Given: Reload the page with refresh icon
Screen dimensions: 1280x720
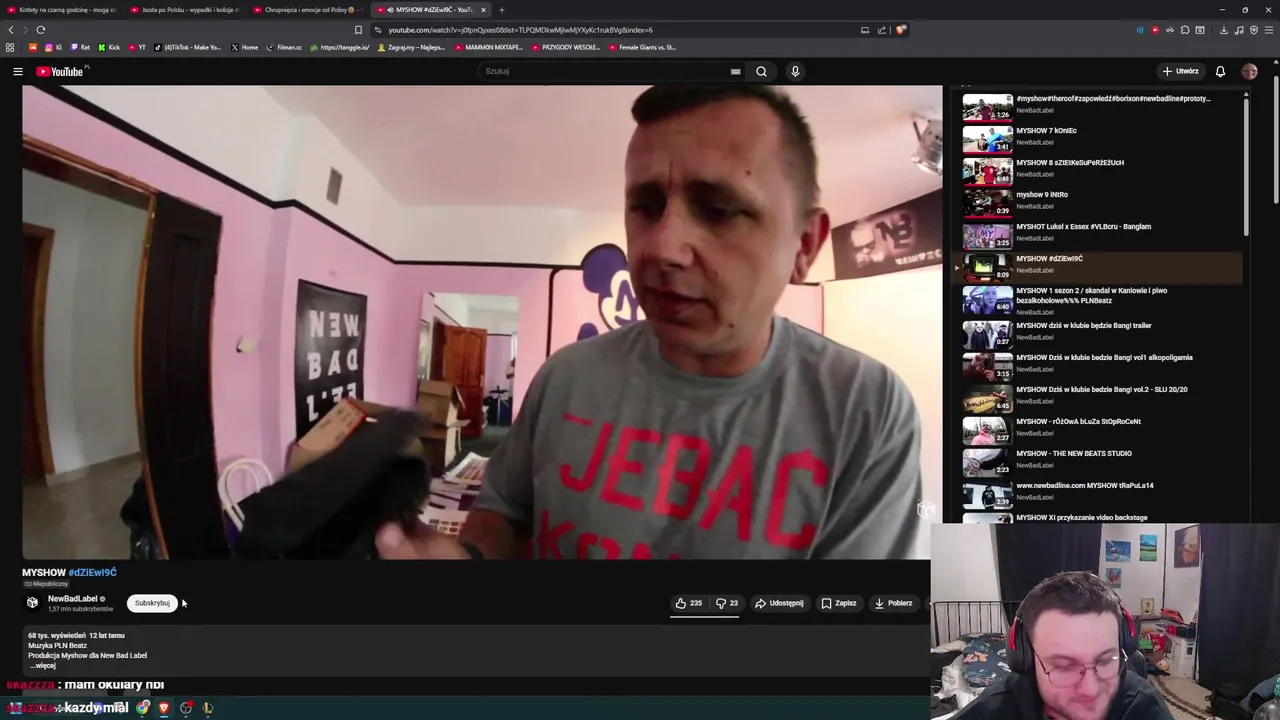Looking at the screenshot, I should coord(41,30).
